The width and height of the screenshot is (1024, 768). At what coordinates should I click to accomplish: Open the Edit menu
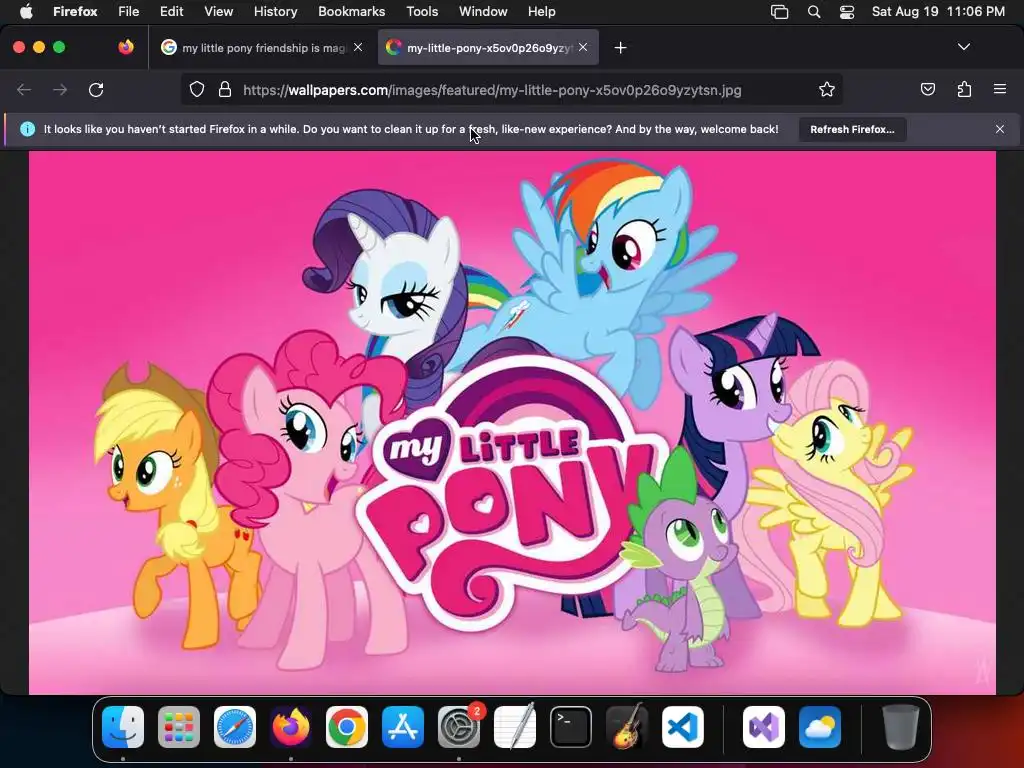coord(172,11)
